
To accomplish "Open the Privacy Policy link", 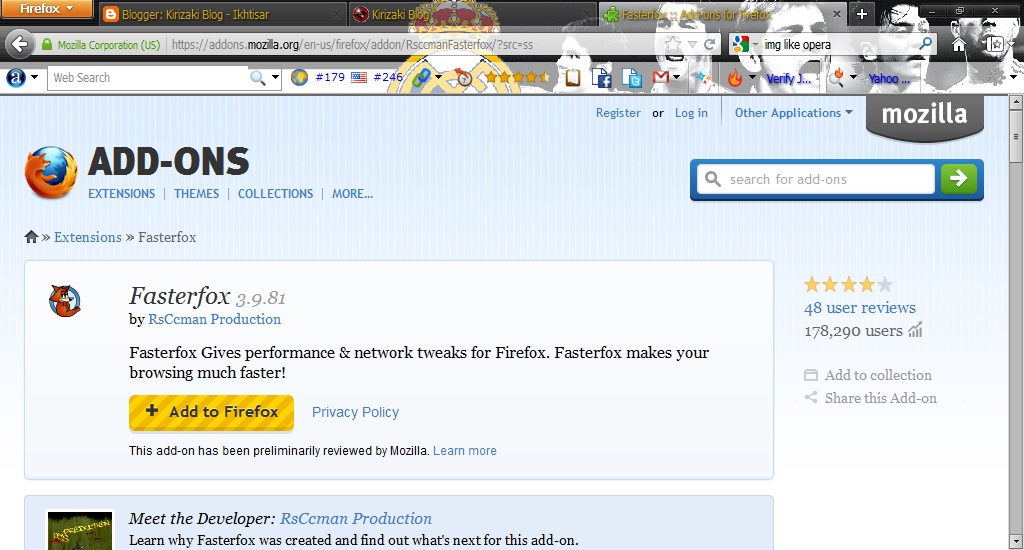I will click(x=355, y=412).
